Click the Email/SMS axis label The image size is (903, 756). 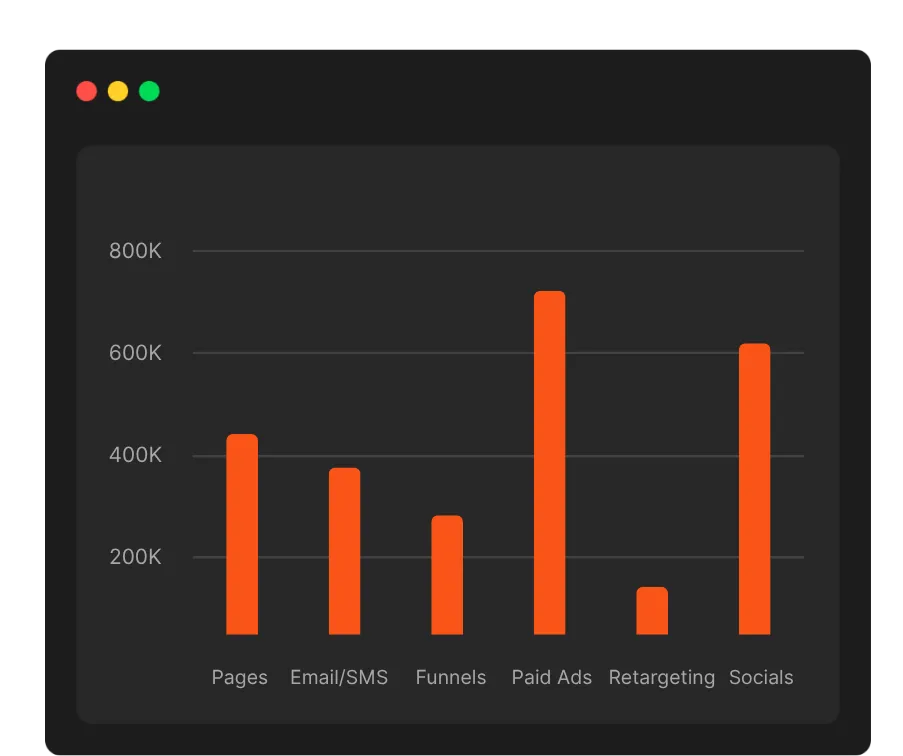tap(339, 677)
